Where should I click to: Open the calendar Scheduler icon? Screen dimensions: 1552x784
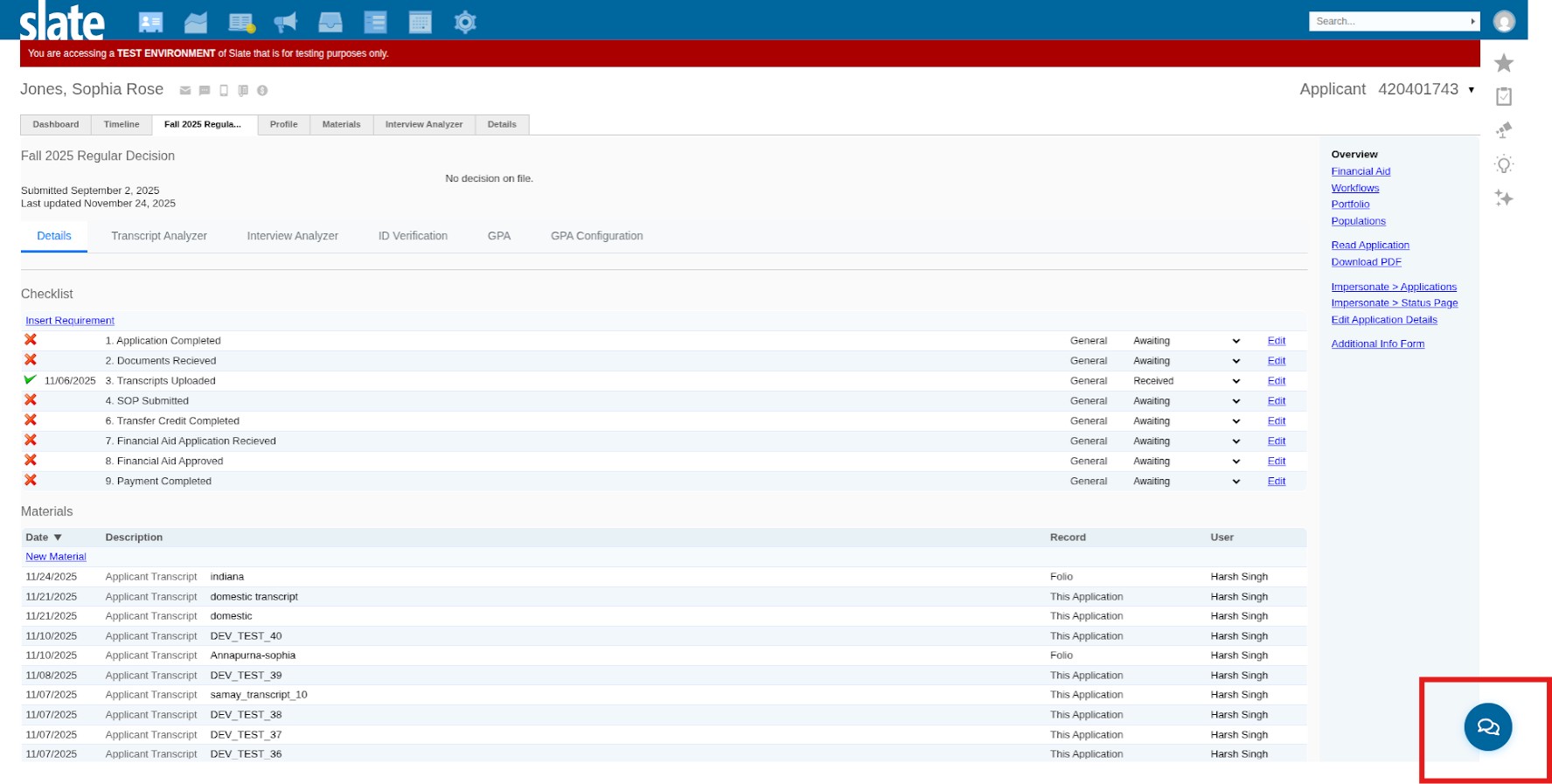click(421, 23)
